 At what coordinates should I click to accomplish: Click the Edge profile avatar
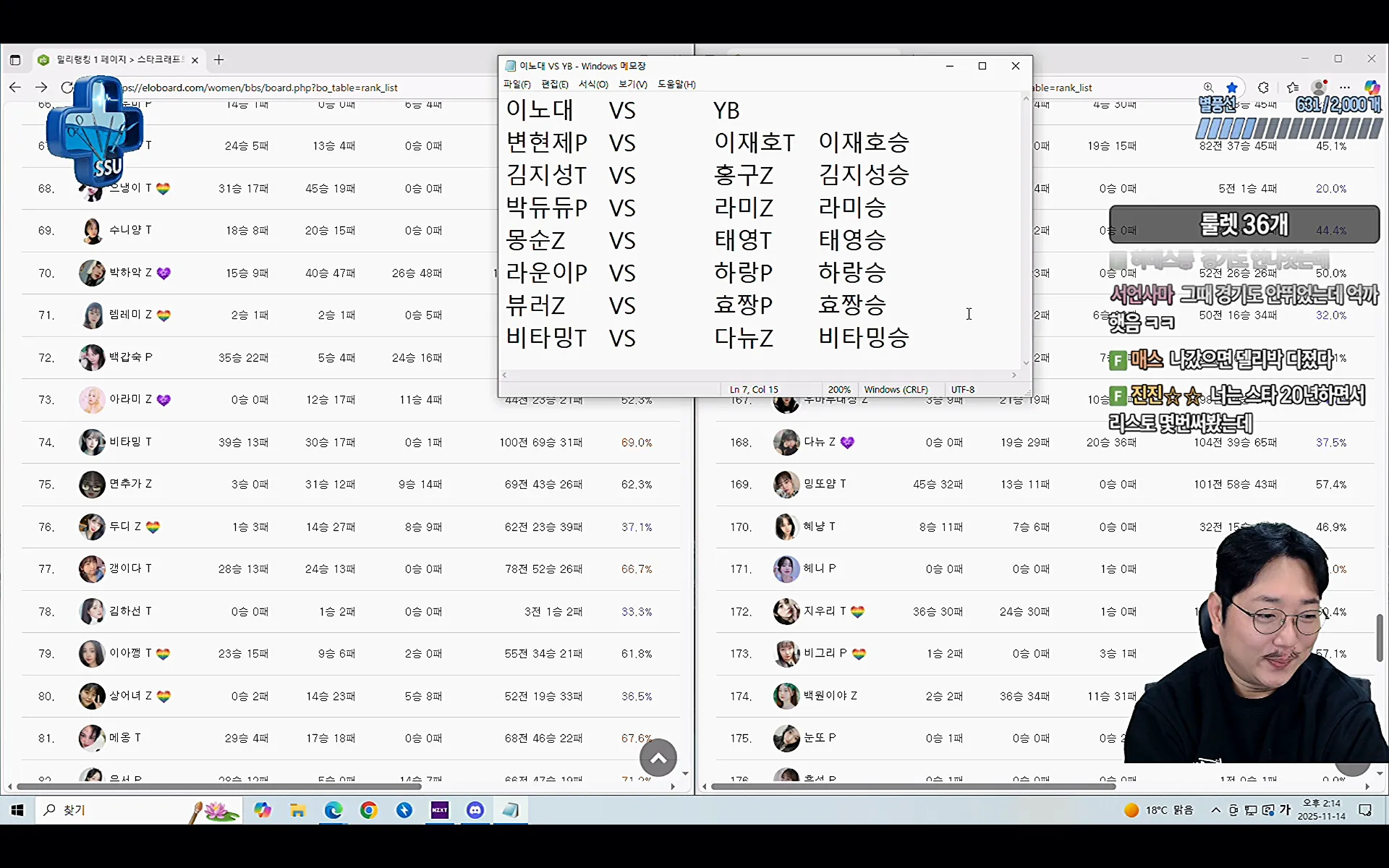click(1320, 87)
